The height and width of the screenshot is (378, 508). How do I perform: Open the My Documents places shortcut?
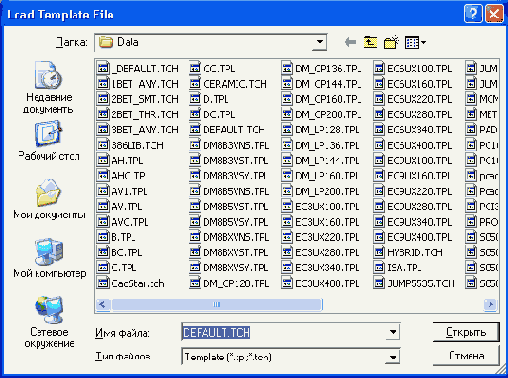pyautogui.click(x=49, y=199)
